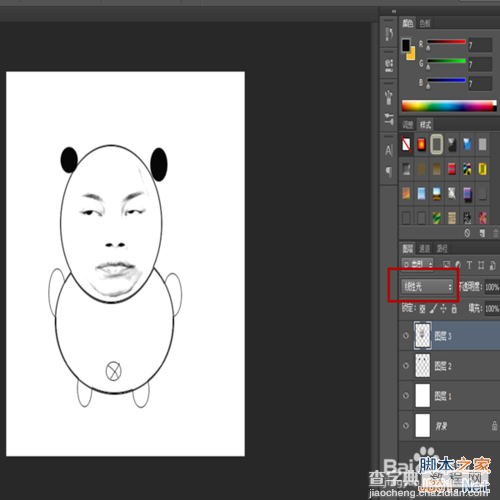Hide layer 图层 3 via eye icon
The image size is (500, 500).
(x=406, y=336)
